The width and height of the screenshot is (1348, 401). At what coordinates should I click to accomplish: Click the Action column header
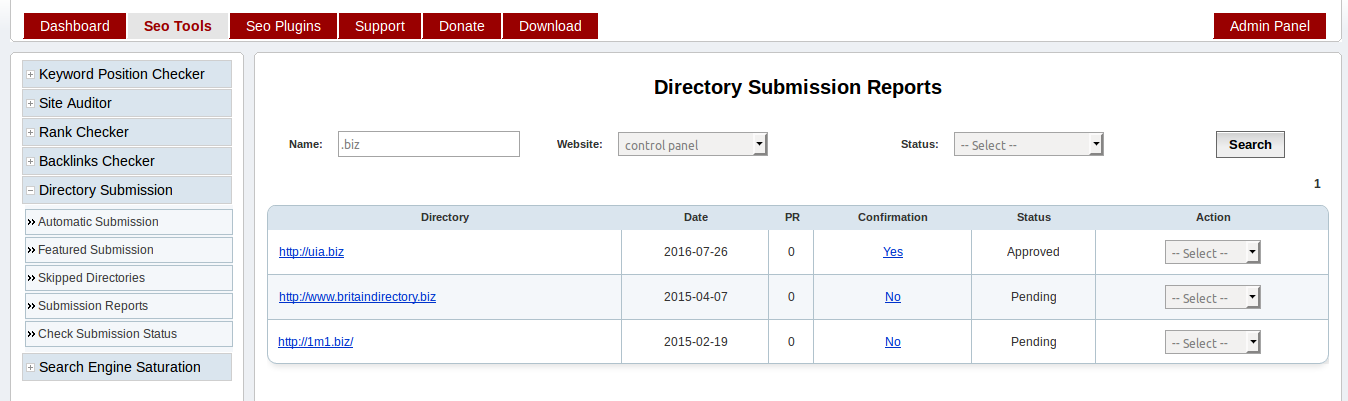1213,217
